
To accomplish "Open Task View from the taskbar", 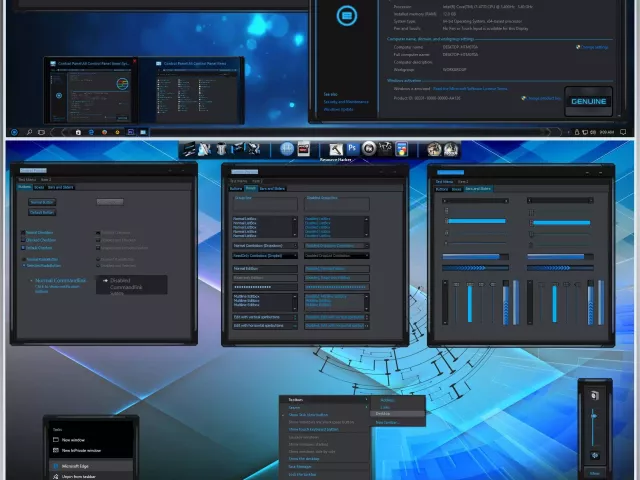I will click(41, 132).
